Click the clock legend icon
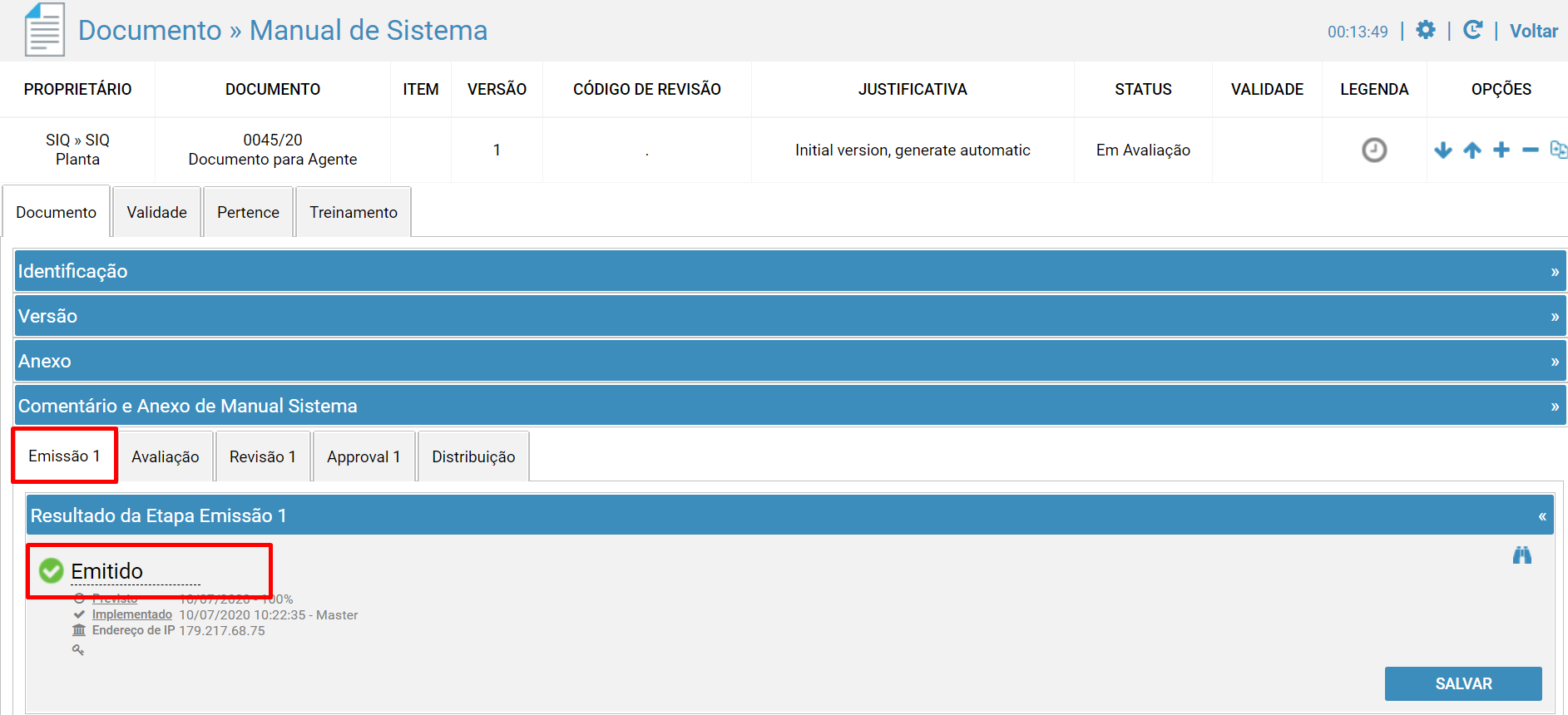The width and height of the screenshot is (1568, 715). click(1374, 150)
